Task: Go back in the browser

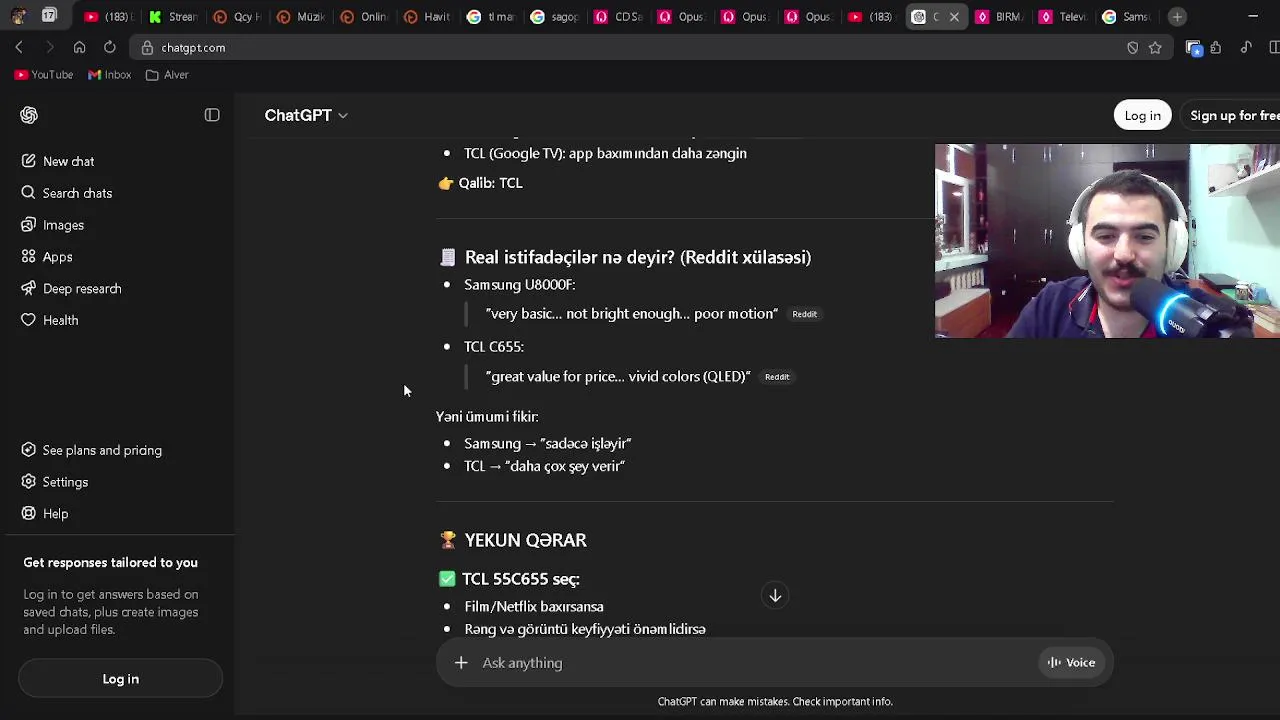Action: (19, 47)
